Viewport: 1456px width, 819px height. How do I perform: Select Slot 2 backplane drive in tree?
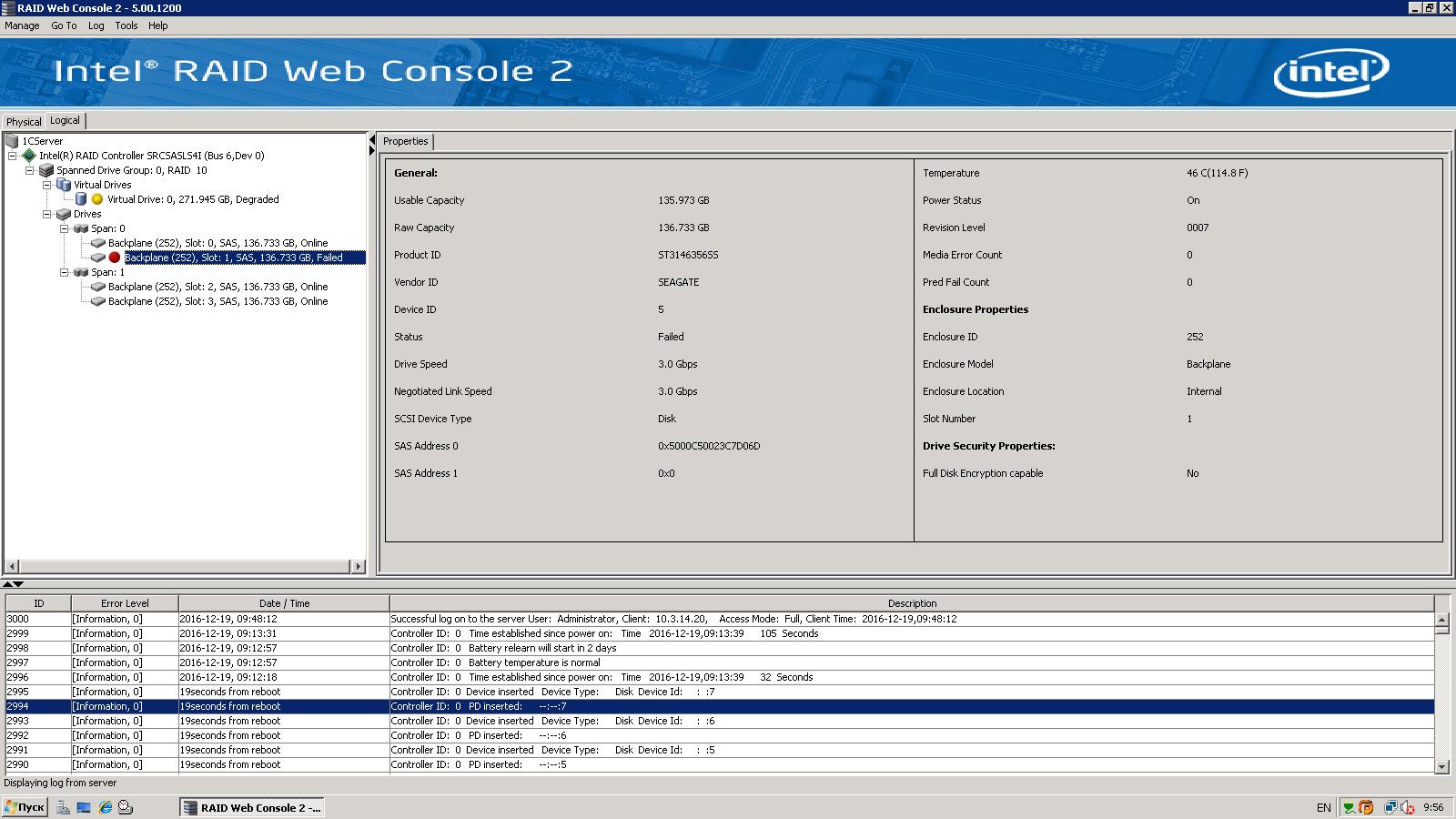pyautogui.click(x=217, y=287)
